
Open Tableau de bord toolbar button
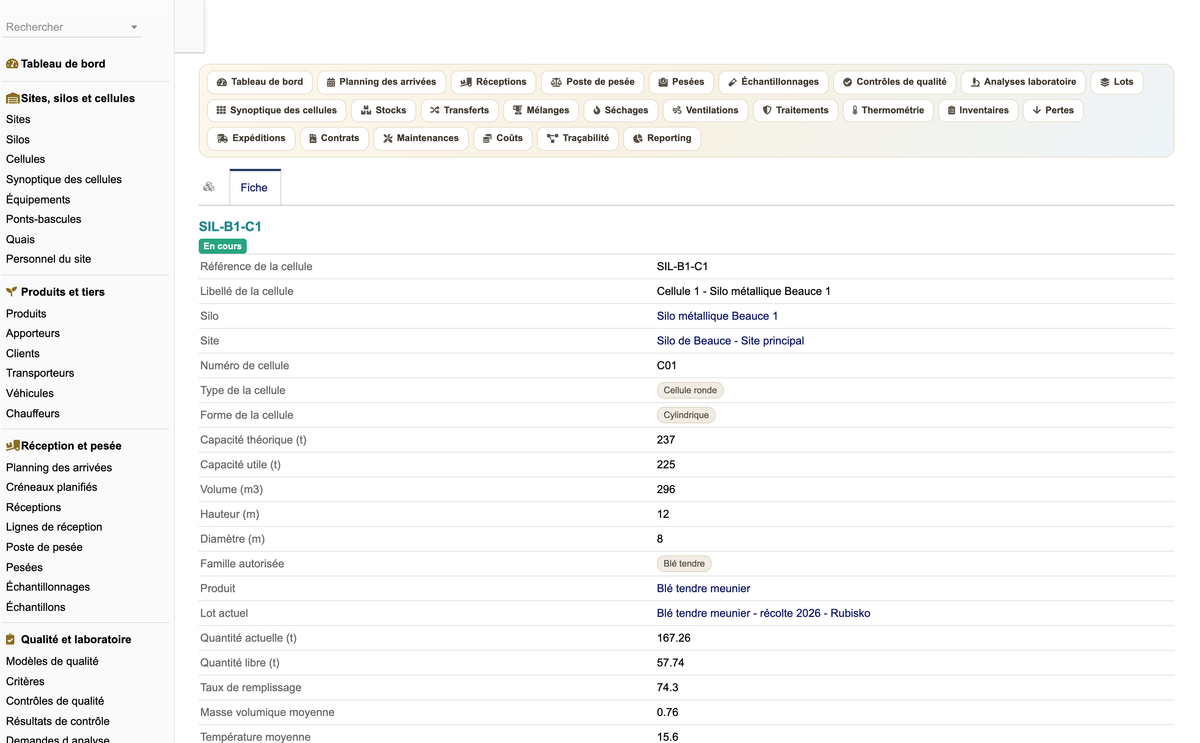[260, 82]
